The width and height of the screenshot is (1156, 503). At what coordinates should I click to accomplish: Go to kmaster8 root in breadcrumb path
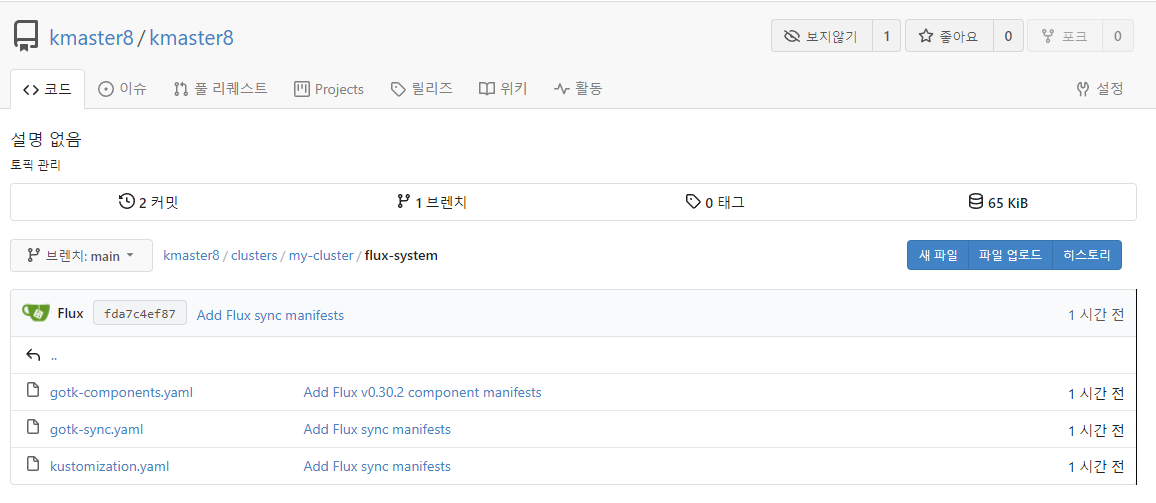[191, 256]
